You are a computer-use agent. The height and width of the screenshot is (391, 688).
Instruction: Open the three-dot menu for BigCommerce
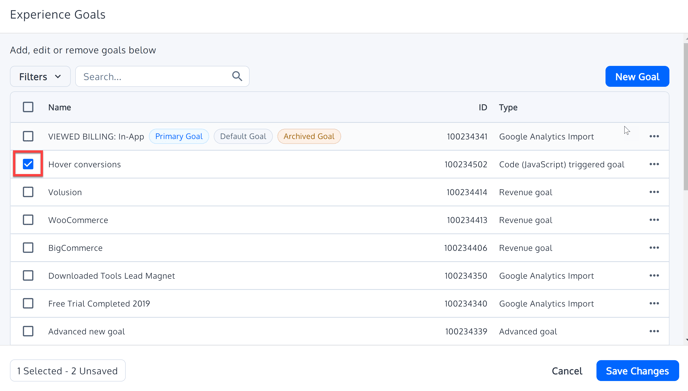(x=654, y=248)
